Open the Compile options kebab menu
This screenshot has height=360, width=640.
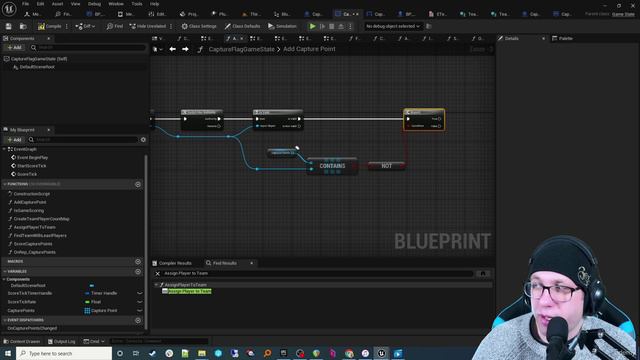click(x=67, y=26)
